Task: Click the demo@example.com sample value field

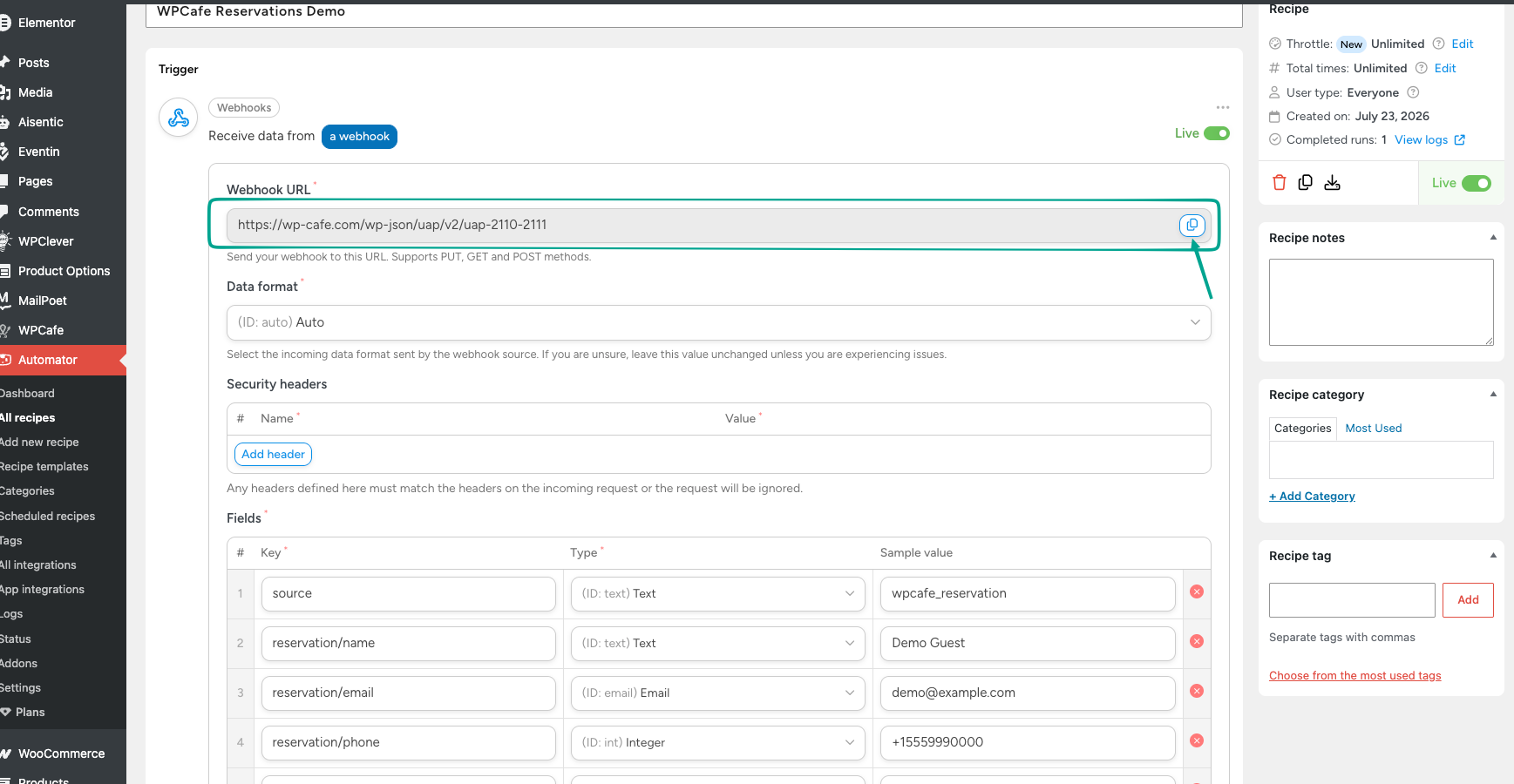Action: (x=1028, y=693)
